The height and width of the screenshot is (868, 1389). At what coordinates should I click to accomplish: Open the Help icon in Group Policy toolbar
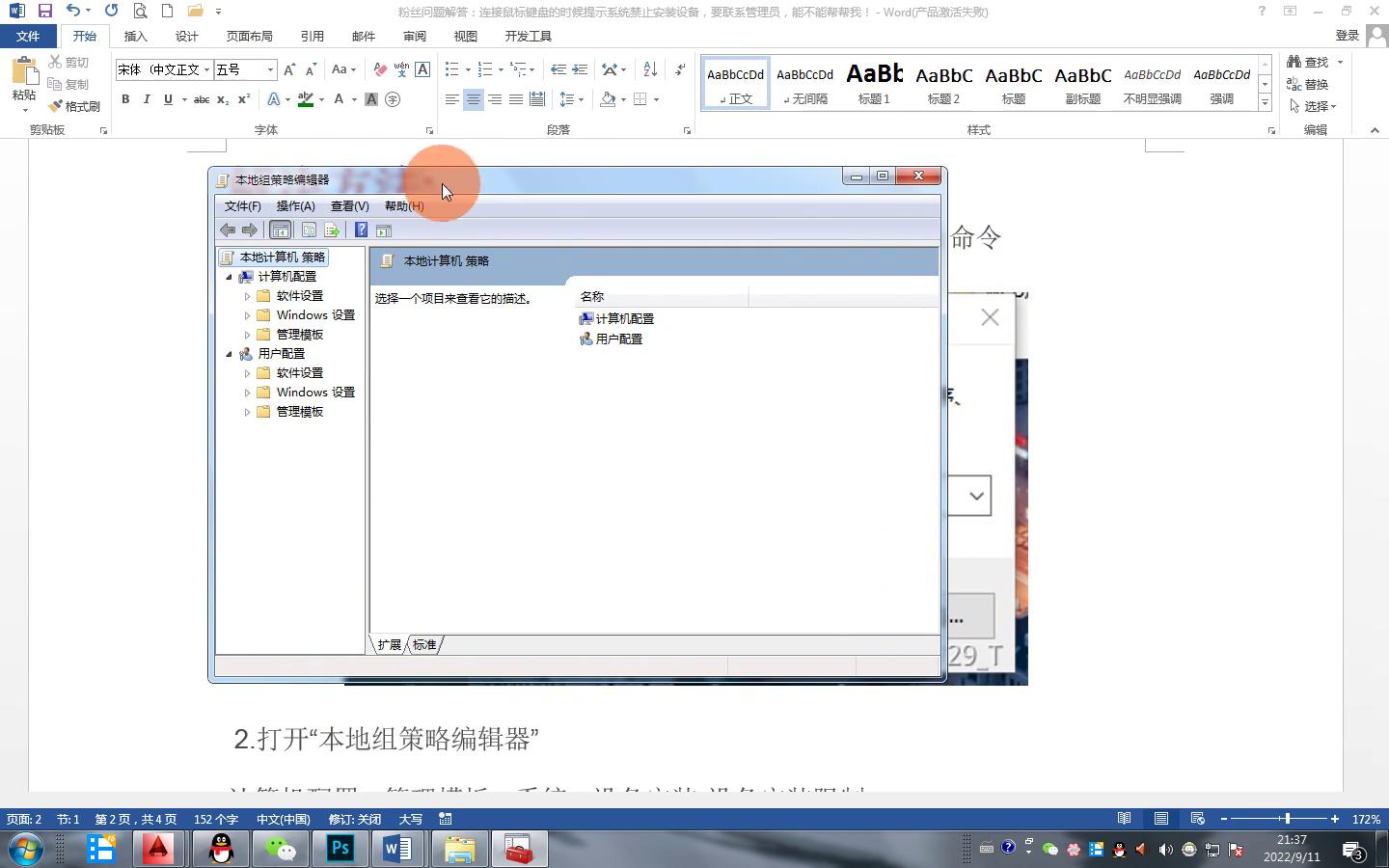coord(361,230)
